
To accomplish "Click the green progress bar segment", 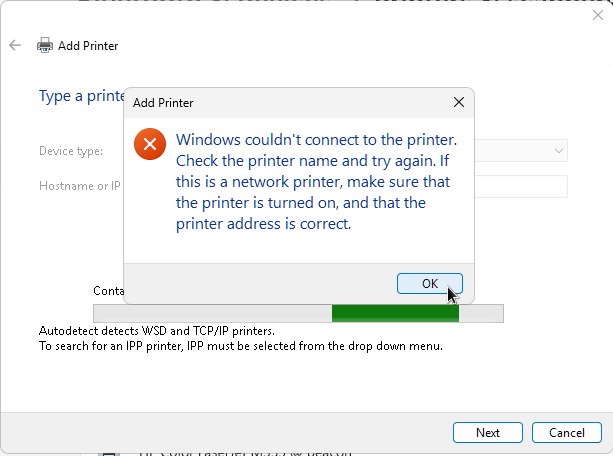I will (x=395, y=314).
